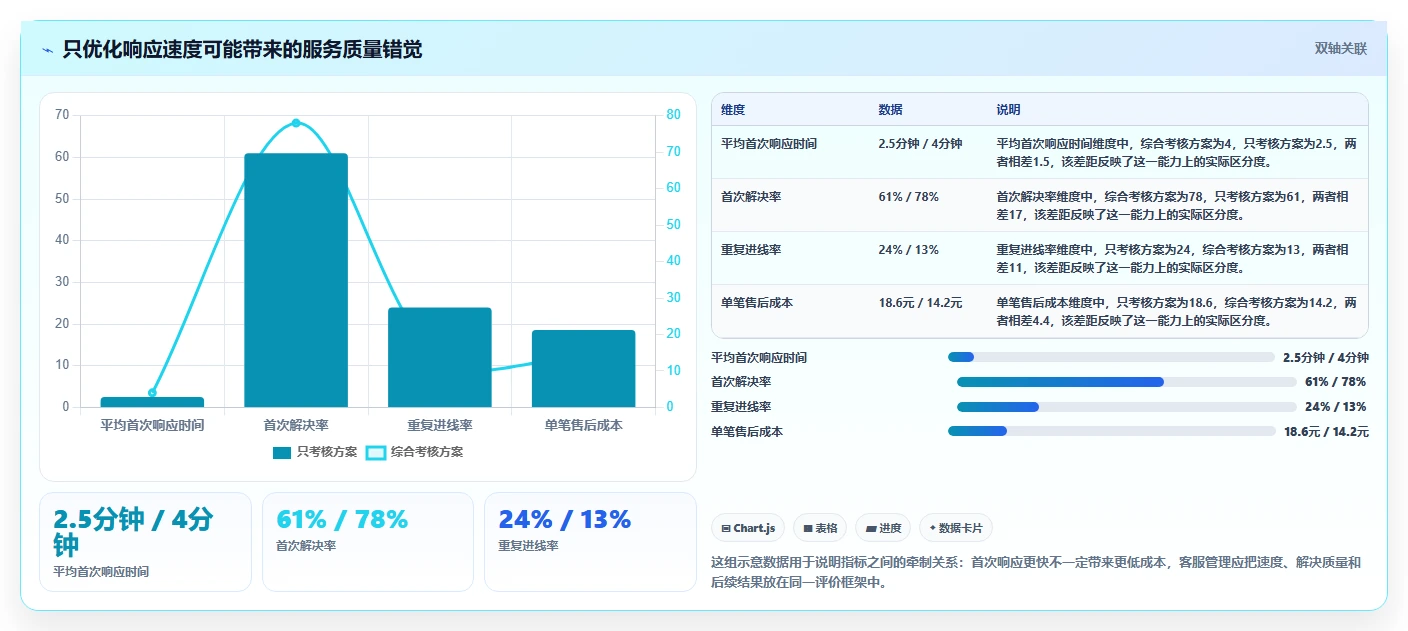Click the 数据 column header
The width and height of the screenshot is (1408, 631).
click(x=890, y=109)
